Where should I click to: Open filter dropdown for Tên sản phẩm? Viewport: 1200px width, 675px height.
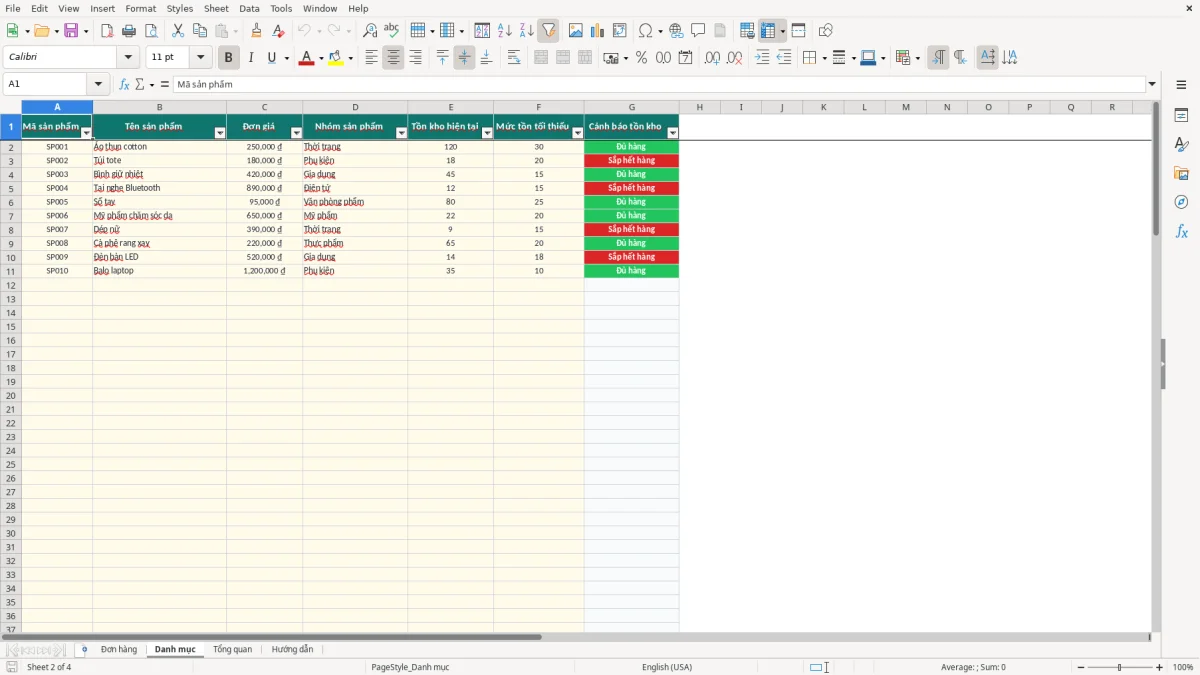(x=220, y=133)
